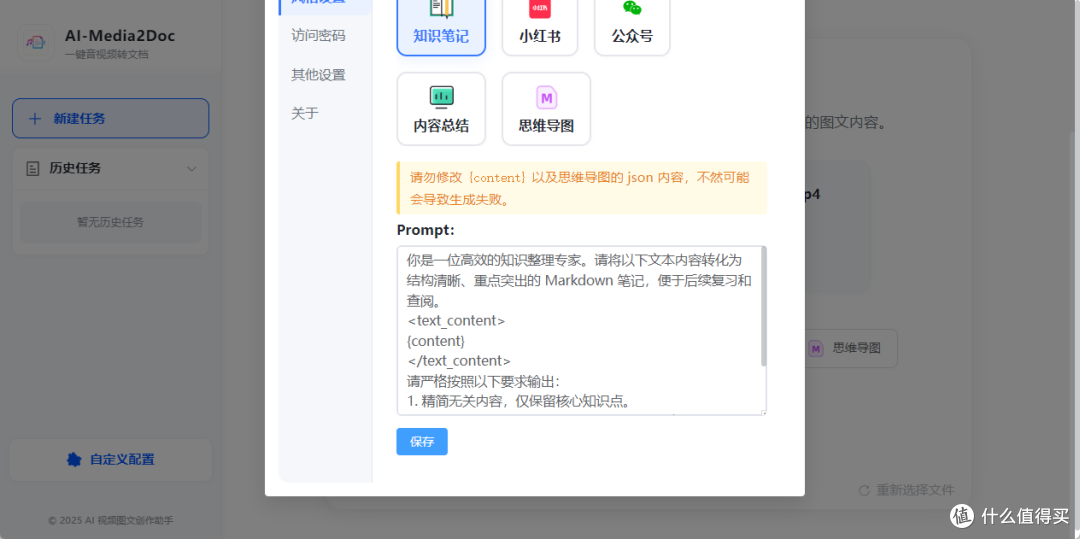Click the 思维导图 button behind the dialog
This screenshot has height=539, width=1080.
click(850, 348)
